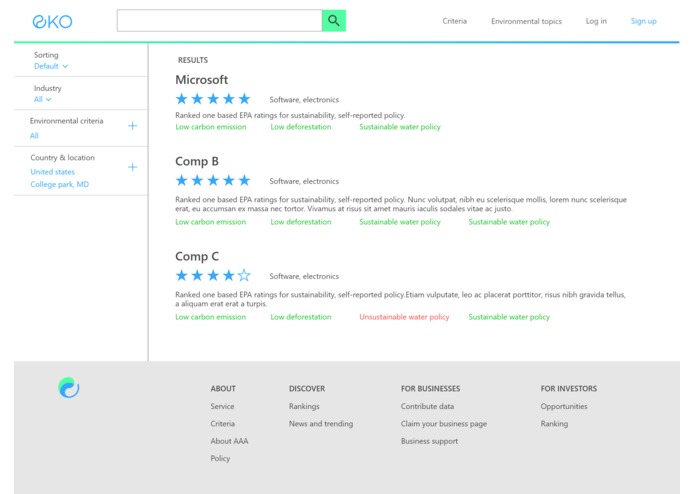695x494 pixels.
Task: Open Contribute data footer link
Action: (x=427, y=406)
